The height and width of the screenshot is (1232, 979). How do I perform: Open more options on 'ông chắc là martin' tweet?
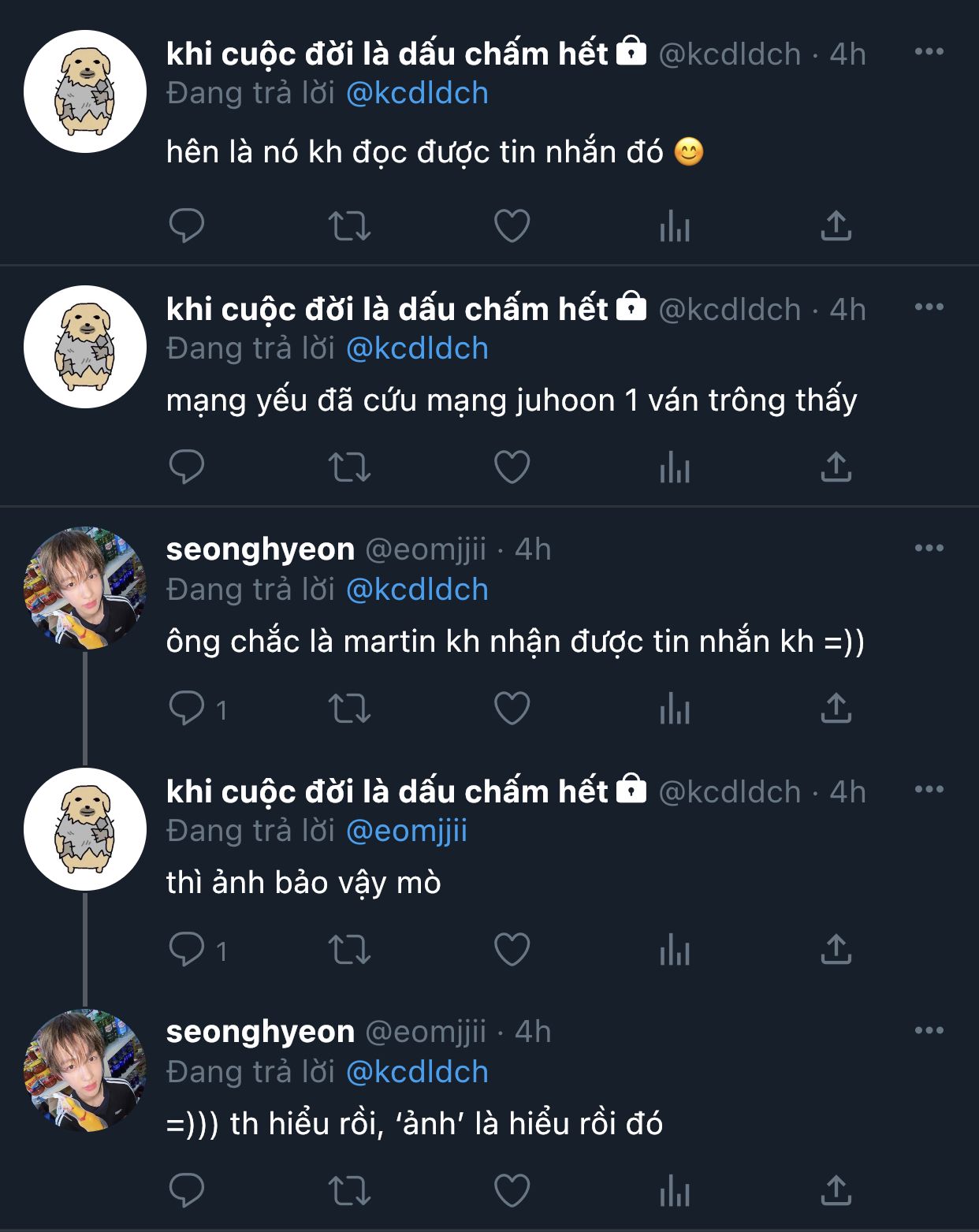pyautogui.click(x=929, y=549)
